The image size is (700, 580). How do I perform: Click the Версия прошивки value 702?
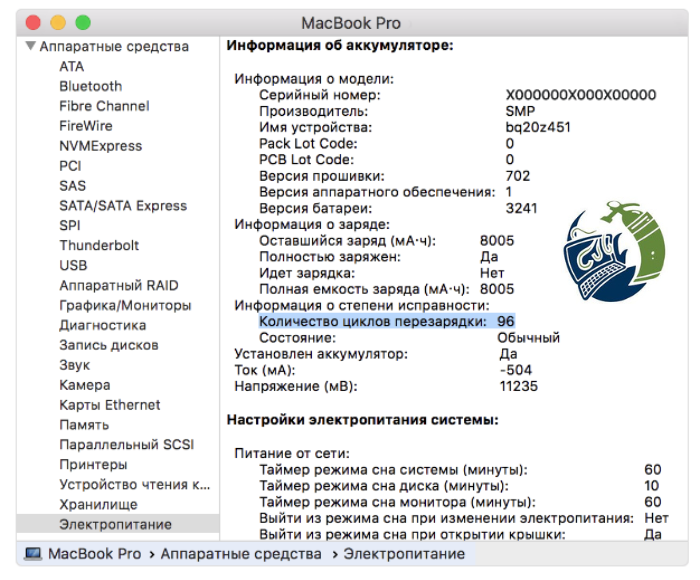[518, 176]
